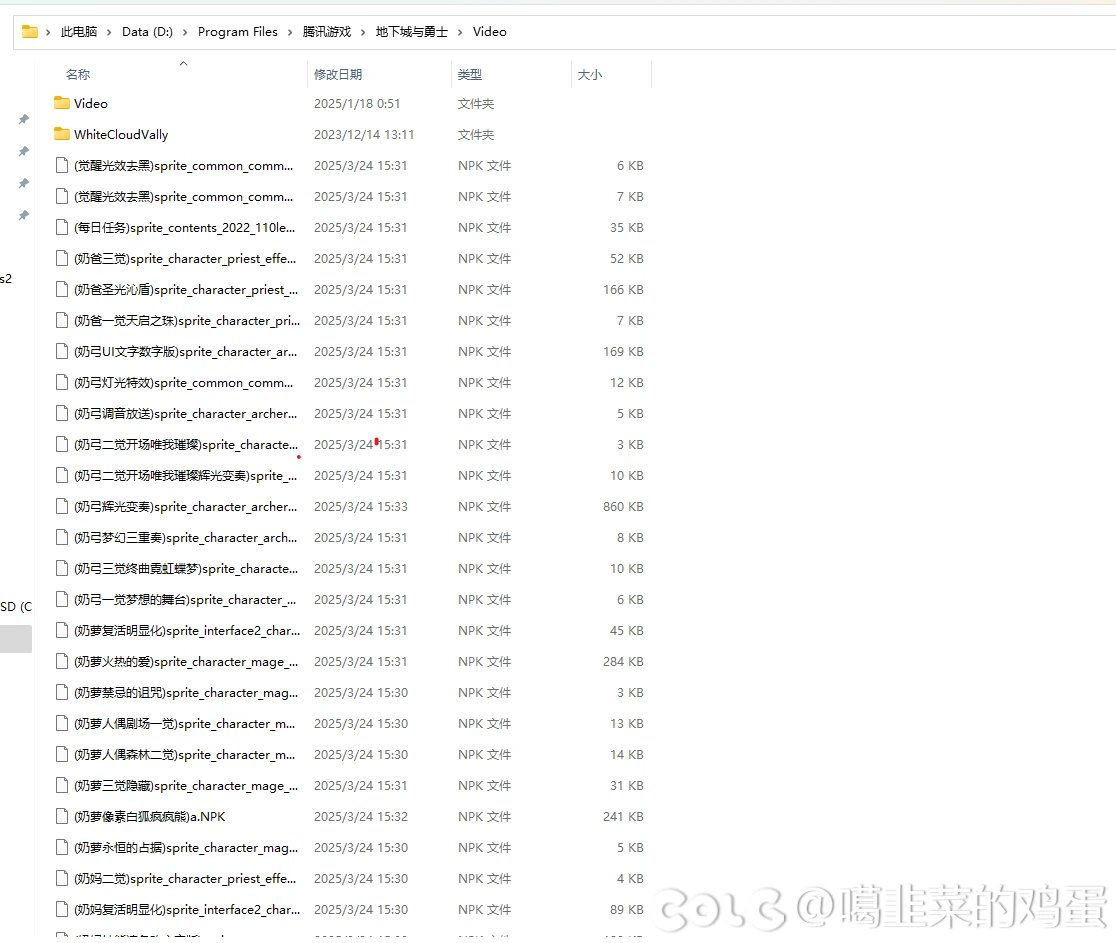
Task: Expand the chevron between folder icon and 此电脑
Action: coord(48,32)
